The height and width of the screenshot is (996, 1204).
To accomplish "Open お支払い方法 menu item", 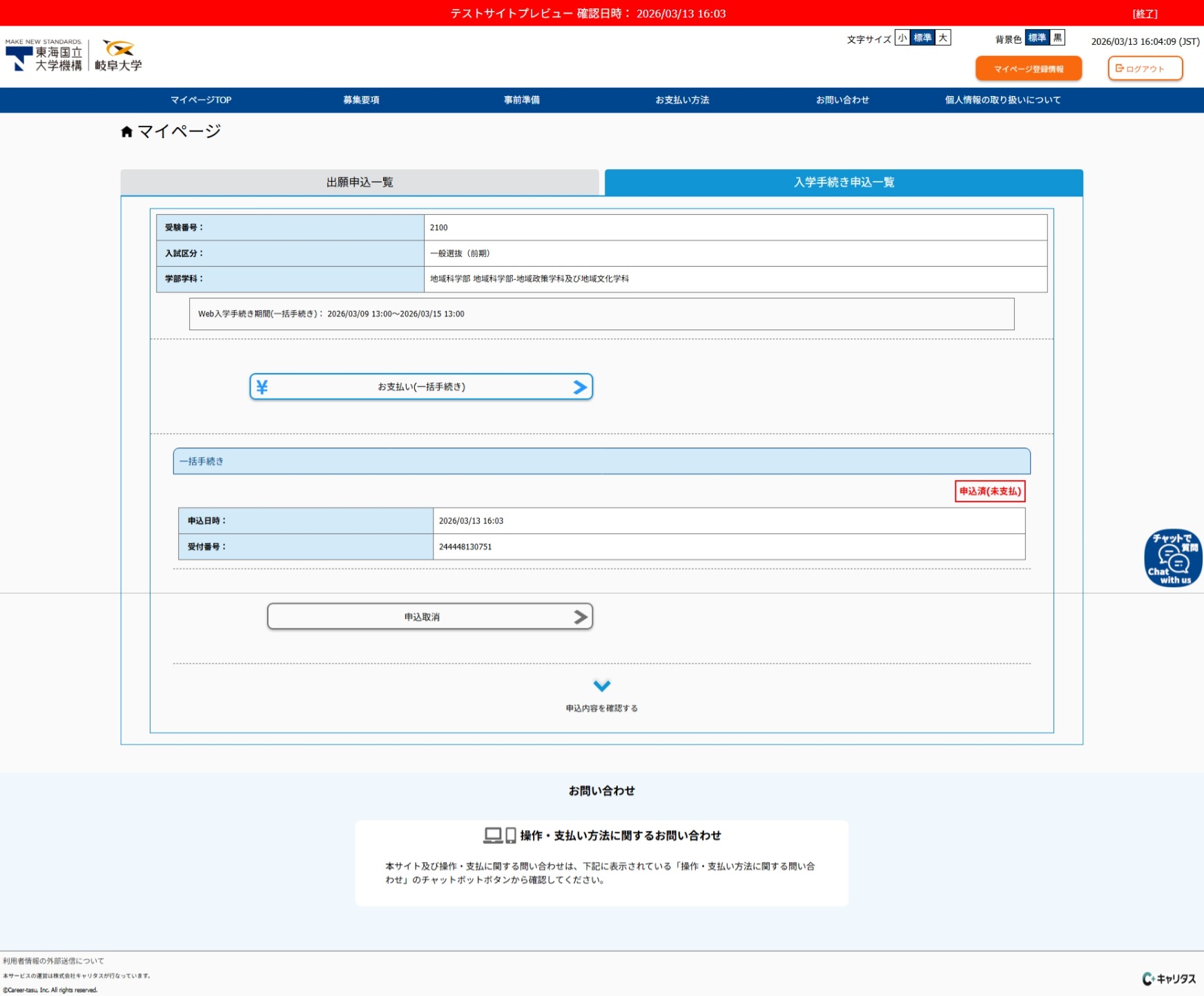I will (682, 100).
